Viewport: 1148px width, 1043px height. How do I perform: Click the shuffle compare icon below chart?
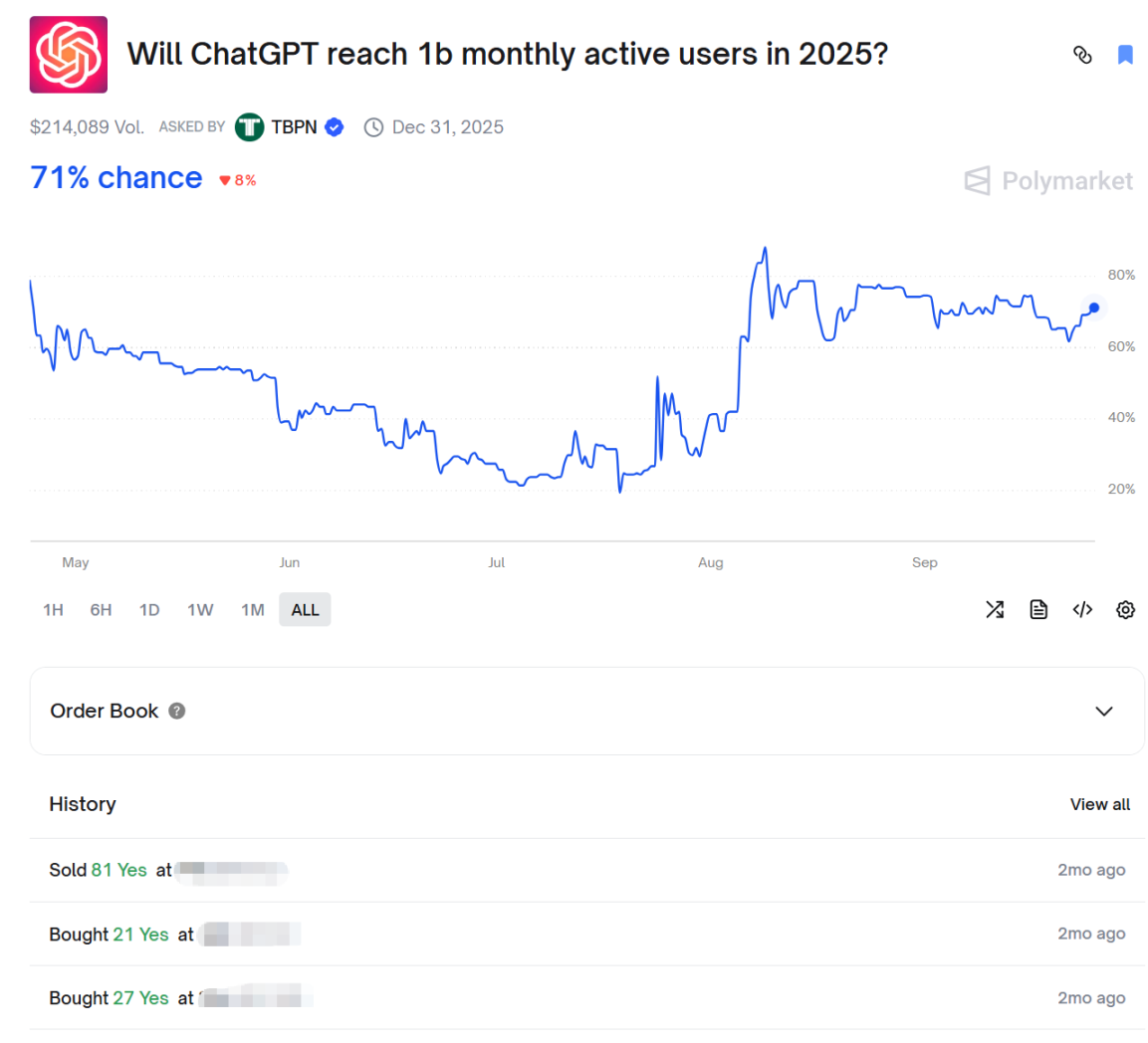[x=995, y=610]
